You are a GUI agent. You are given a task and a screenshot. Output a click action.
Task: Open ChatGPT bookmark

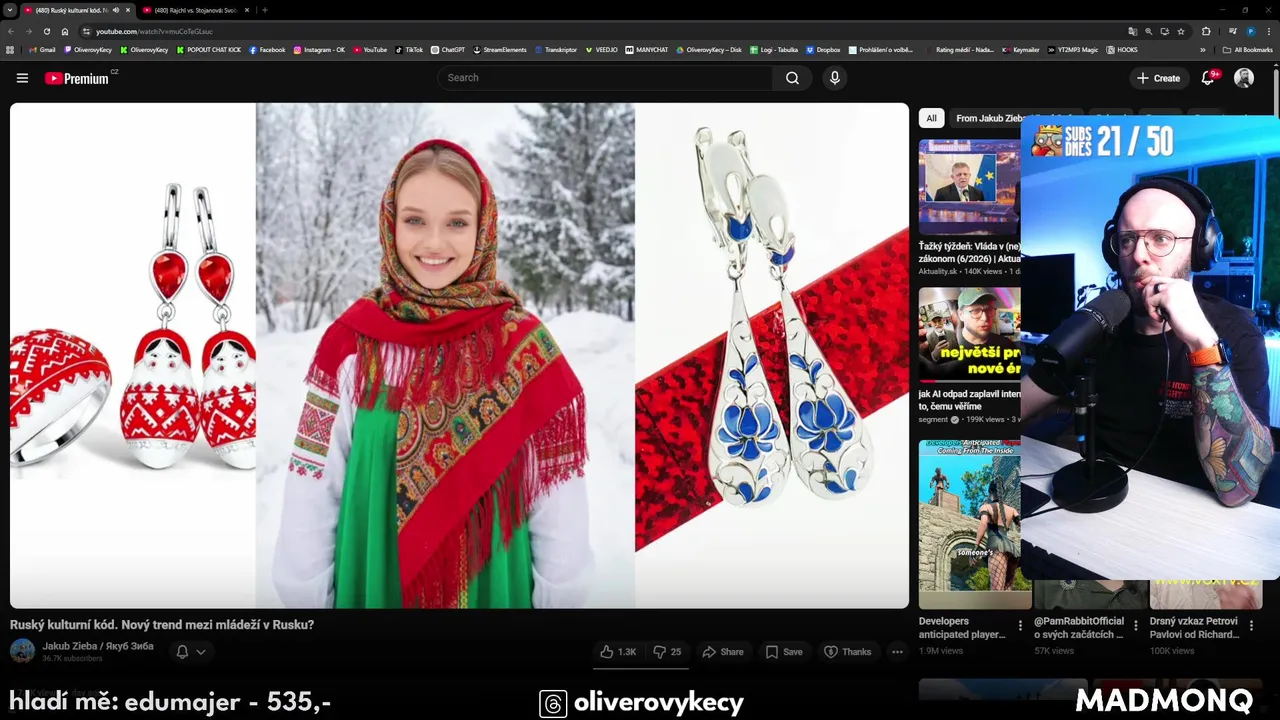pos(448,49)
